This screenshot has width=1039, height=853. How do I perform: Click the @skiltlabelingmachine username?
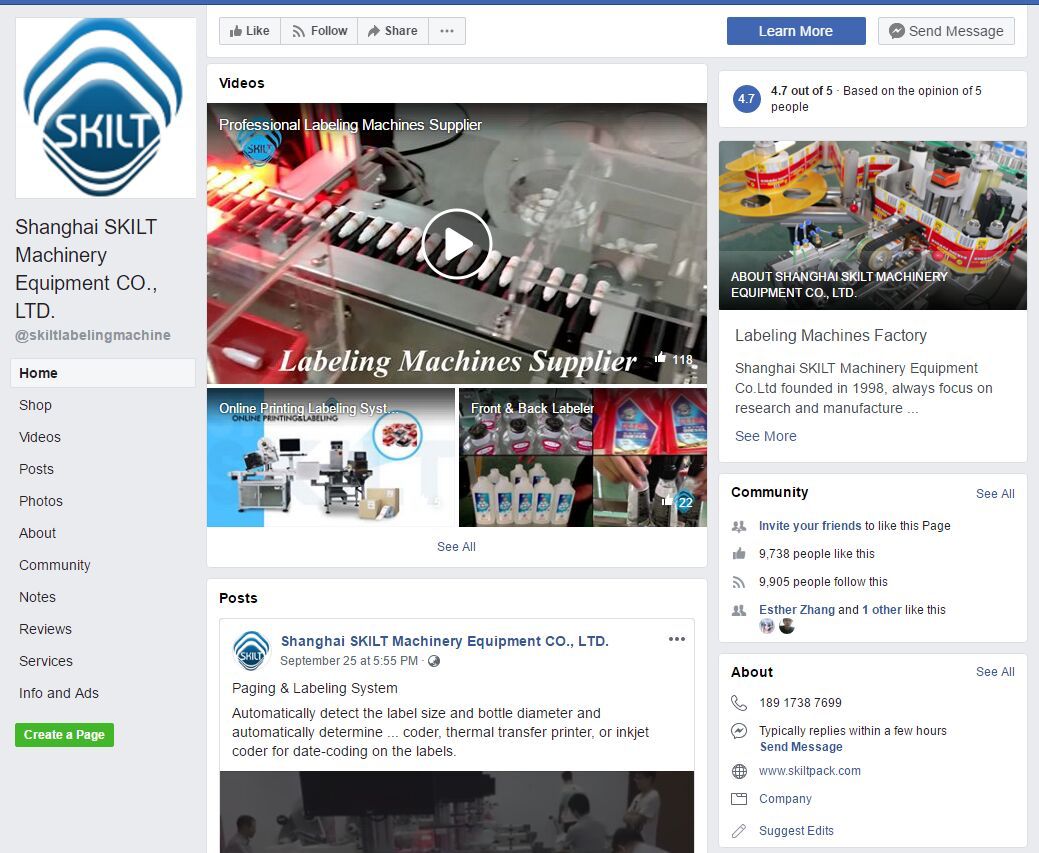pyautogui.click(x=93, y=335)
